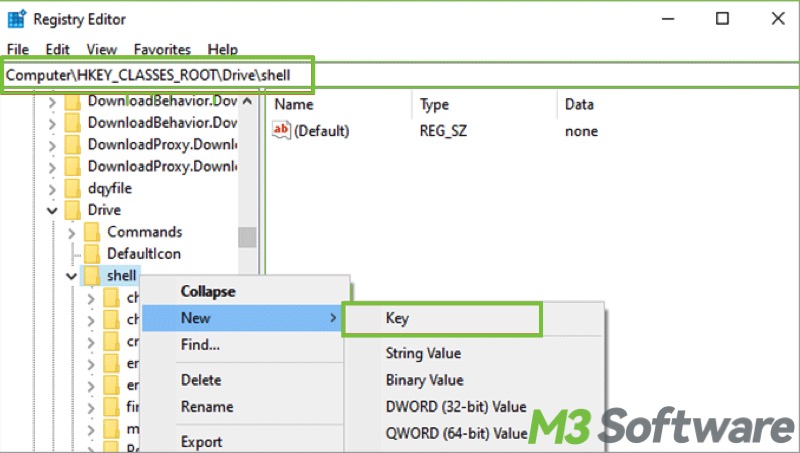Screen dimensions: 800x453
Task: Click the tree pane vertical scrollbar thumb
Action: click(246, 236)
